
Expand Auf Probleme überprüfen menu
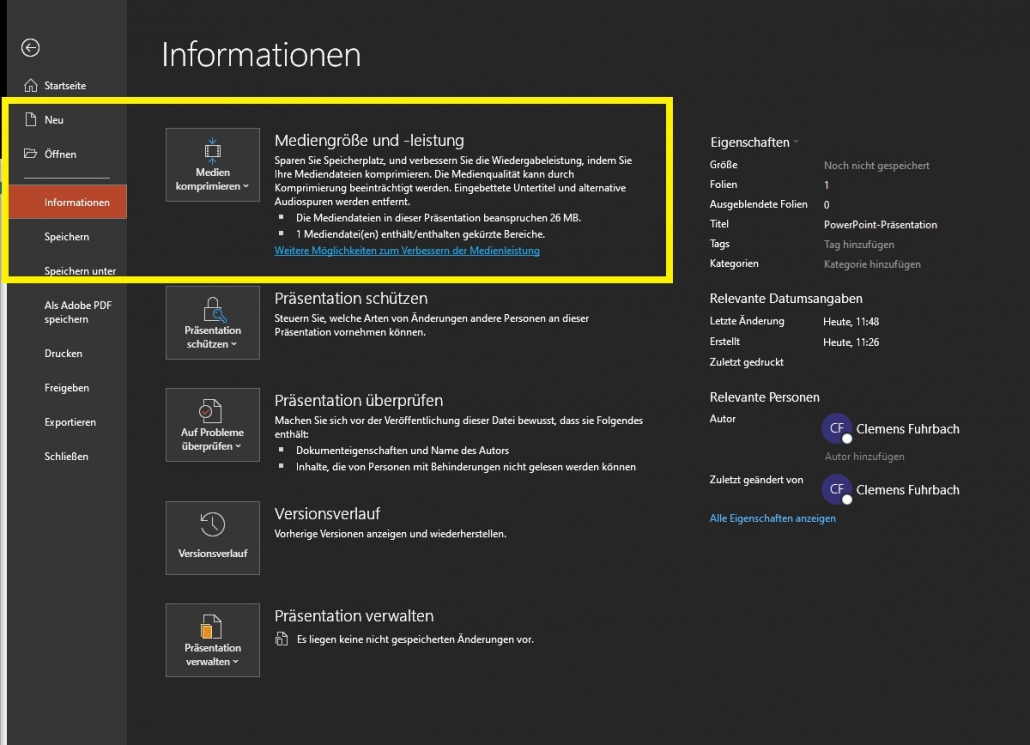pos(212,424)
